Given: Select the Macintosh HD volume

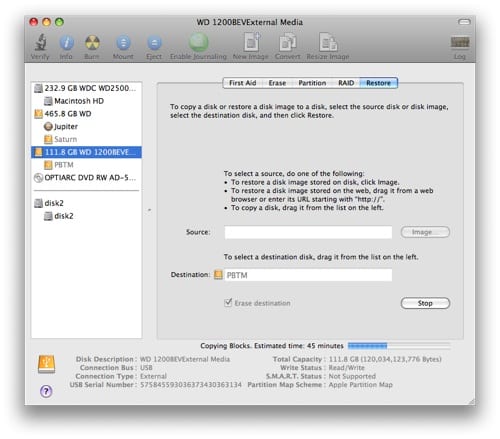Looking at the screenshot, I should (x=86, y=101).
